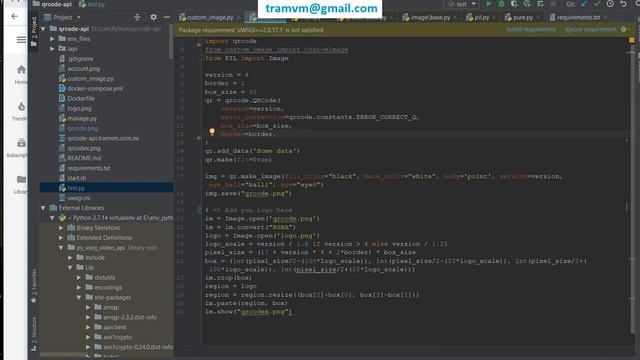The image size is (640, 360).
Task: Select Dockerfile in the project tree
Action: (x=77, y=98)
